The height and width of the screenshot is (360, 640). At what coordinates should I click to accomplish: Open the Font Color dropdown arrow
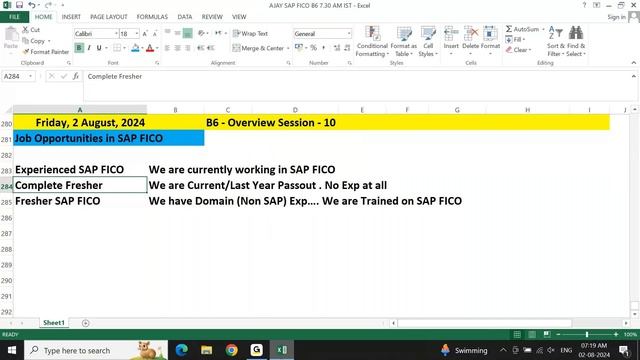click(x=157, y=48)
